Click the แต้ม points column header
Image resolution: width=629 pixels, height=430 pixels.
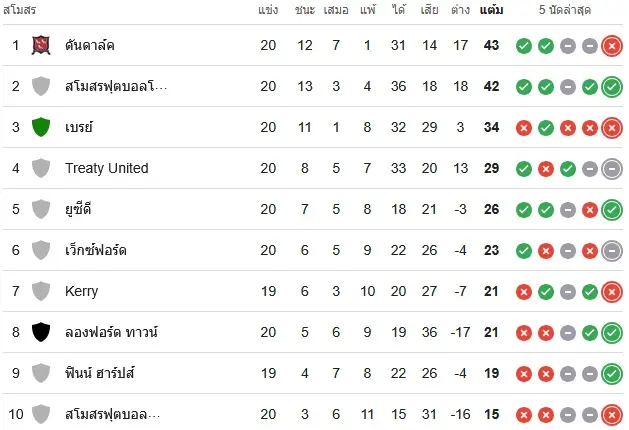pos(491,10)
